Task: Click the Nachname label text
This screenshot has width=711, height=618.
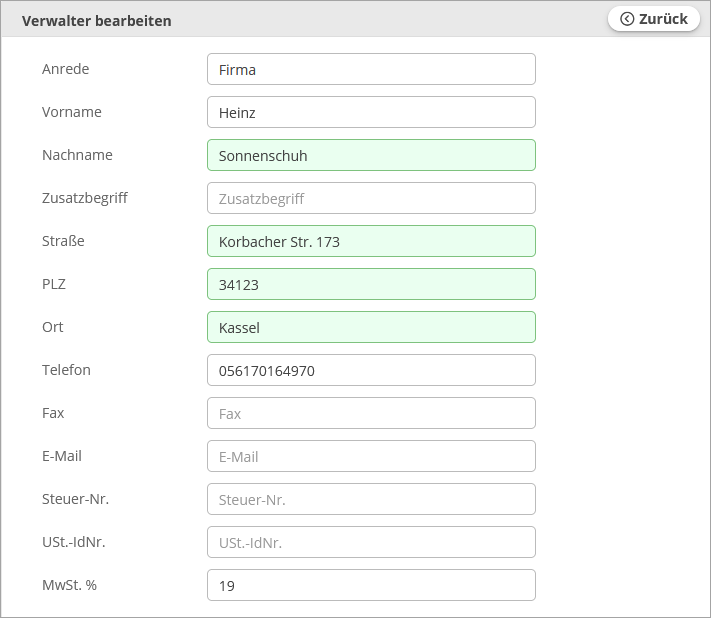Action: pyautogui.click(x=77, y=155)
